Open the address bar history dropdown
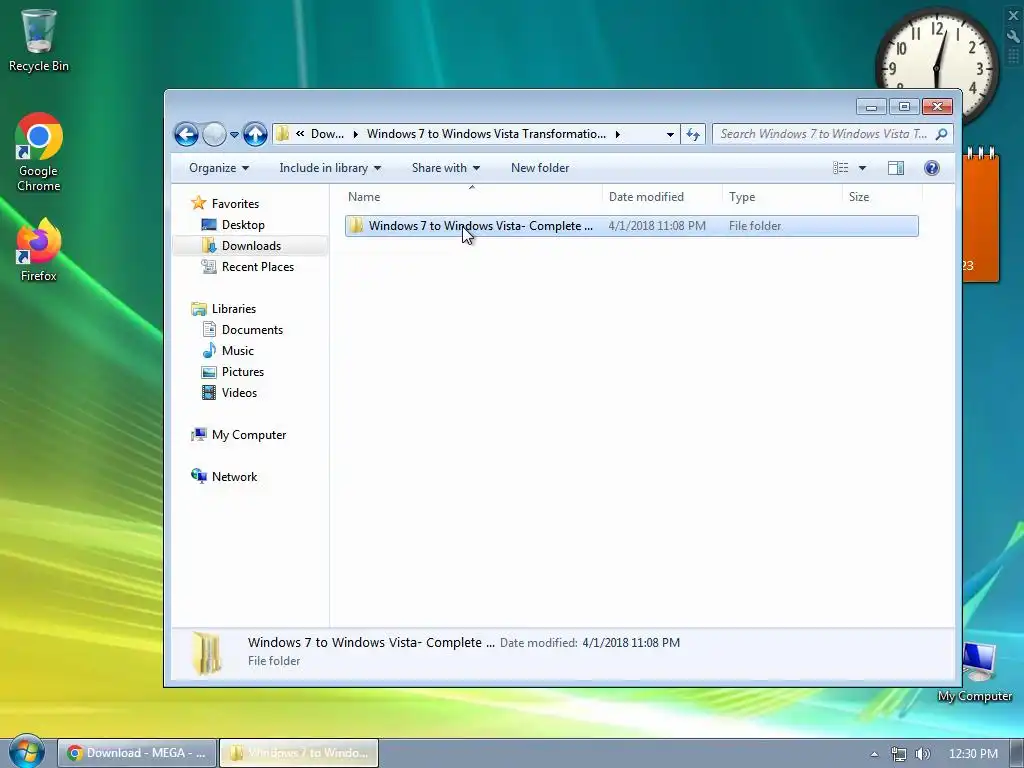The height and width of the screenshot is (768, 1024). point(670,135)
